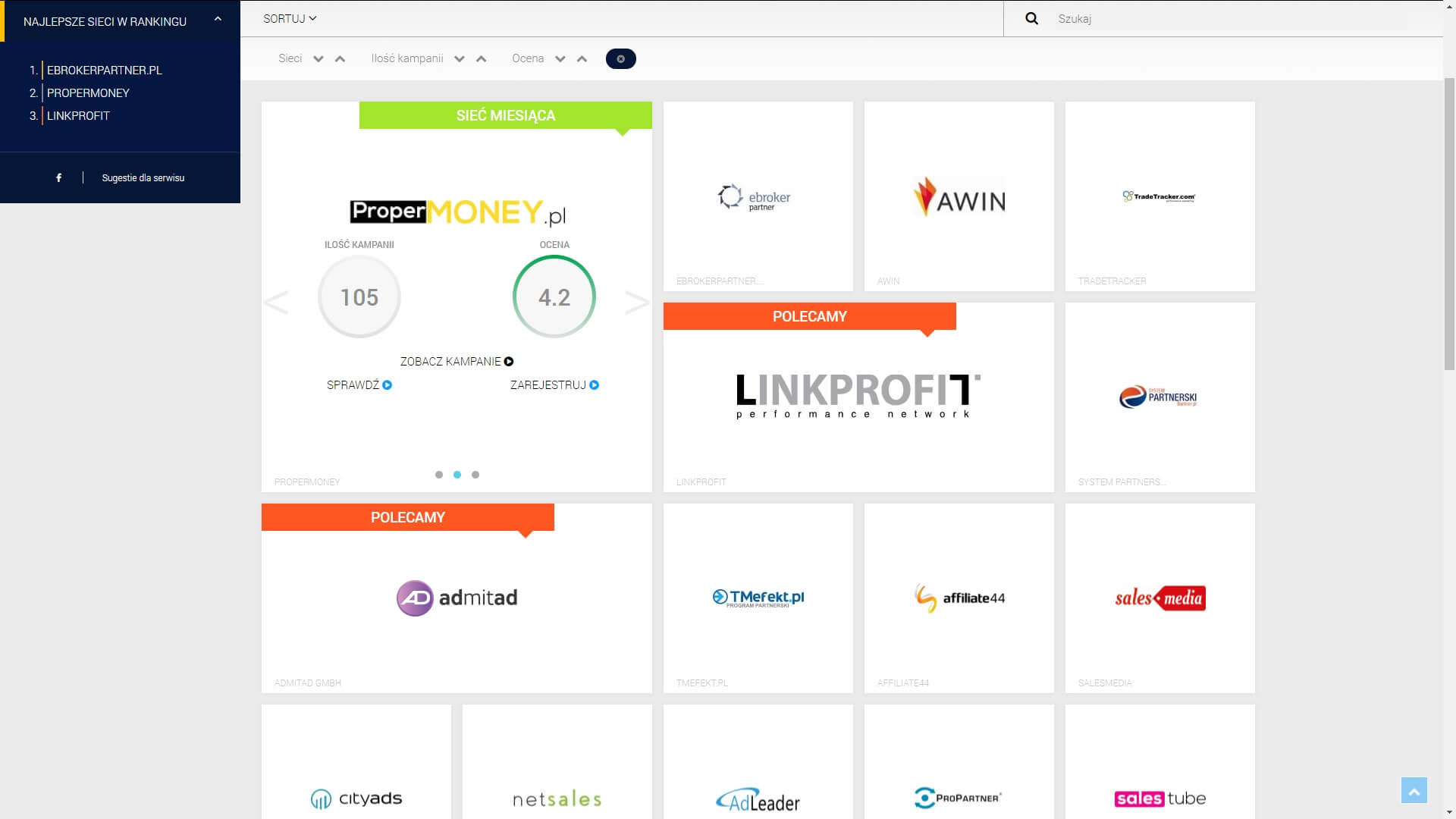Open the AdLeader network card
Image resolution: width=1456 pixels, height=819 pixels.
coord(758,761)
